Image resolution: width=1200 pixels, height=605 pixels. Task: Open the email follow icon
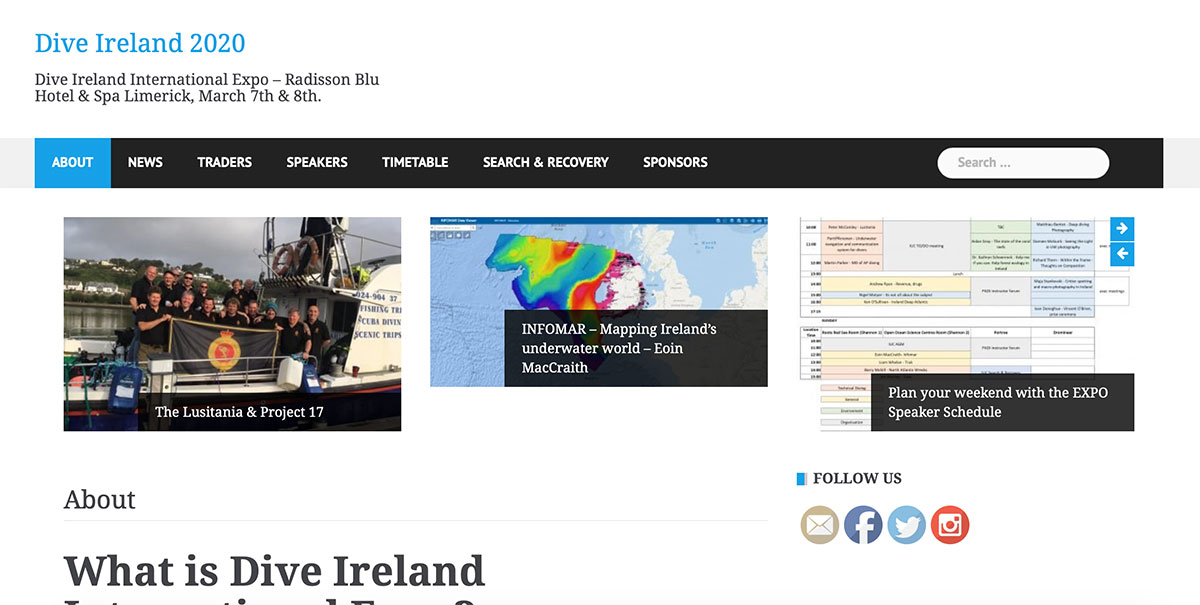[x=820, y=525]
